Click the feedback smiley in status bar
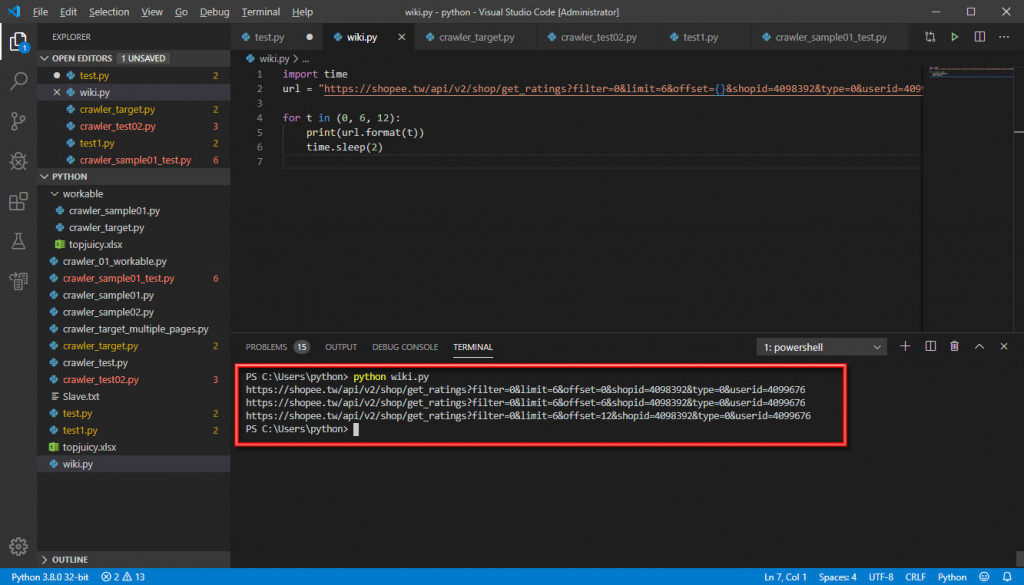 click(x=984, y=577)
